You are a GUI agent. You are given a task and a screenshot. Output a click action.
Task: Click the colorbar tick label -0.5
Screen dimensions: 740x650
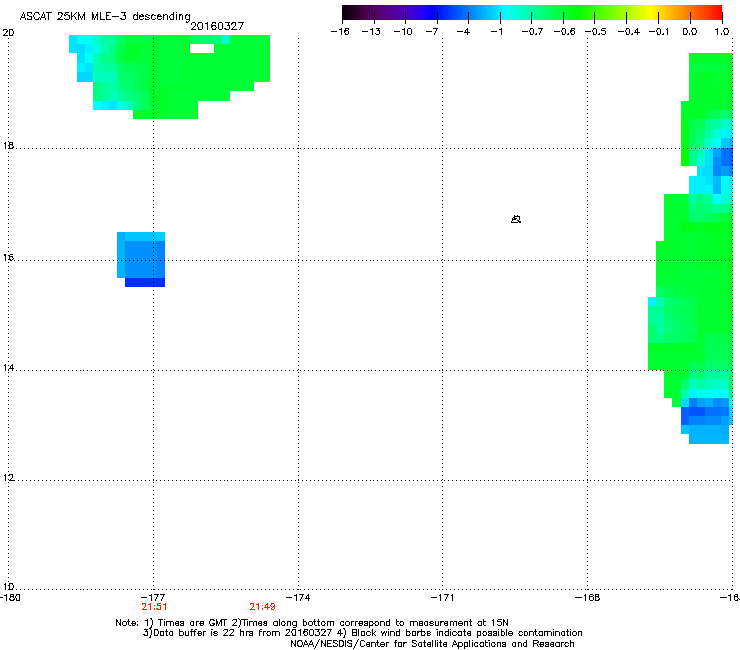pos(596,32)
